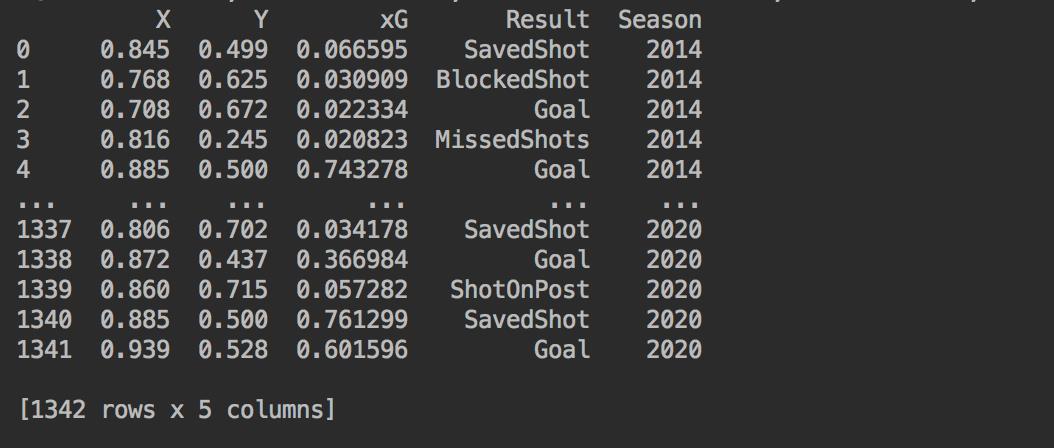The image size is (1054, 448).
Task: Click X value 0.939 in last row
Action: [135, 350]
